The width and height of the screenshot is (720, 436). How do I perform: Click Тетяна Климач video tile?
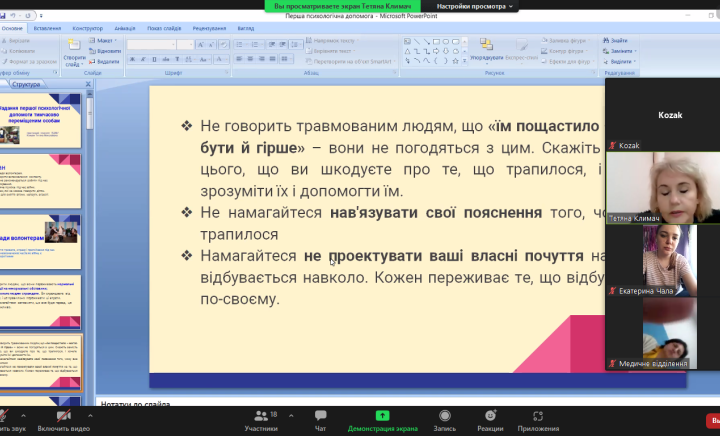[x=663, y=188]
